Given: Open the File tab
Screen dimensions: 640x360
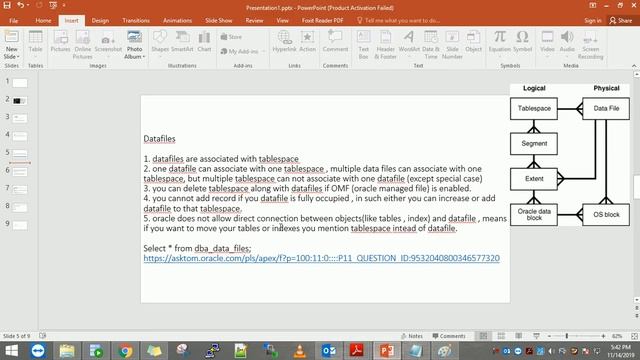Looking at the screenshot, I should pyautogui.click(x=13, y=20).
